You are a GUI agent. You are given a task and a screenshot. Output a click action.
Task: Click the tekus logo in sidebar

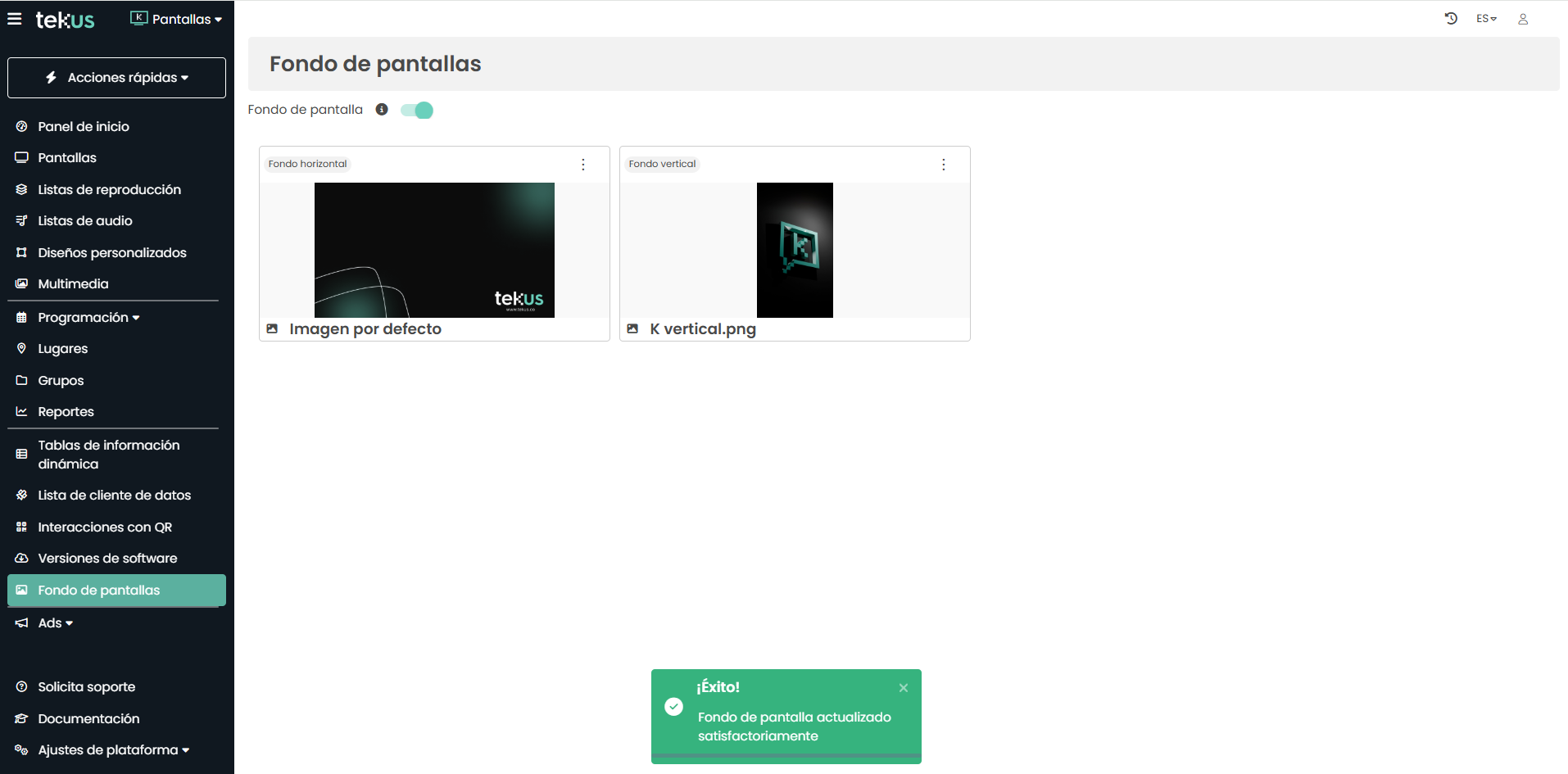click(65, 20)
